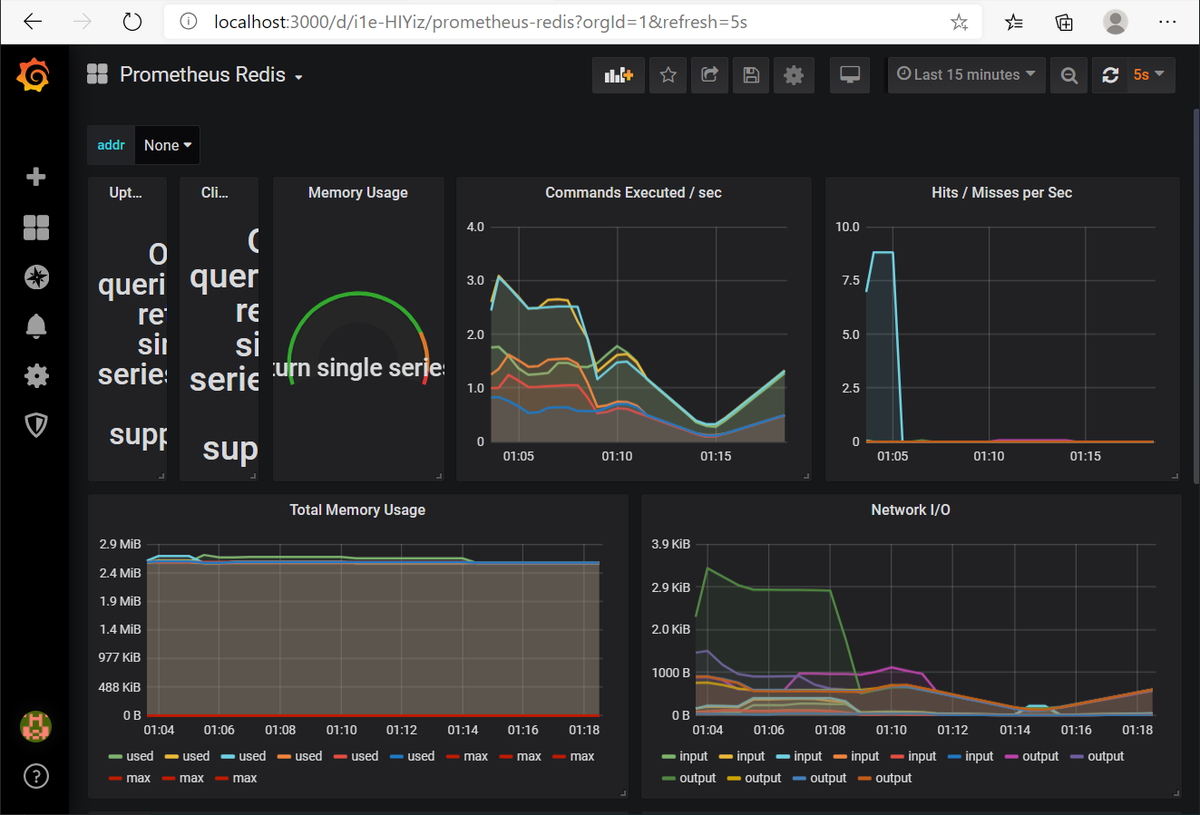Click the zoom out time range magnifier

(1069, 75)
